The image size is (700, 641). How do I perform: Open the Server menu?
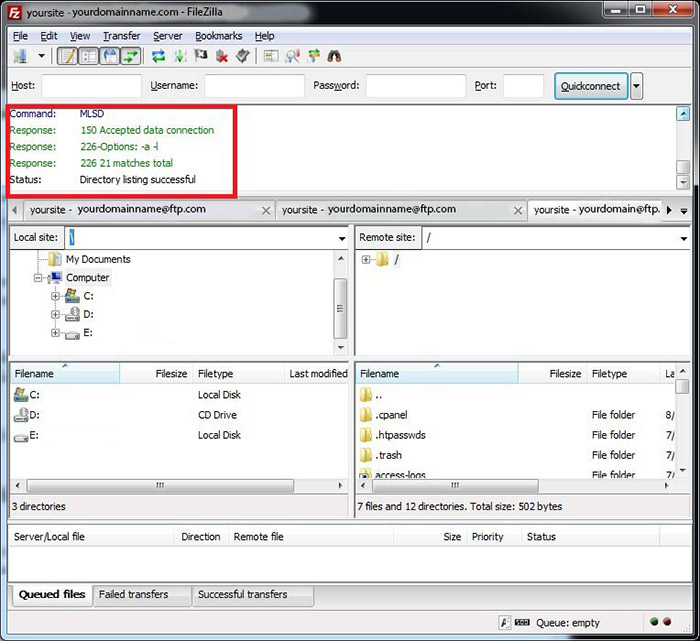[167, 36]
